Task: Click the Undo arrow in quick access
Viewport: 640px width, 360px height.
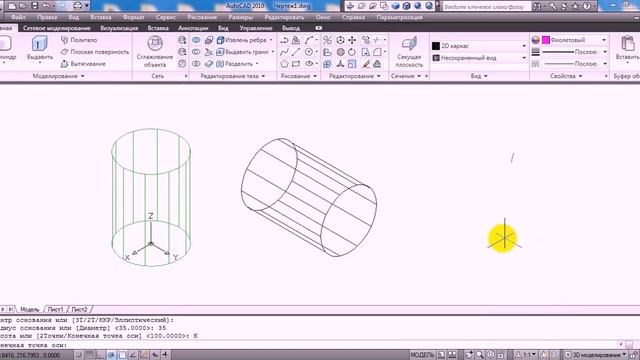Action: pos(46,6)
